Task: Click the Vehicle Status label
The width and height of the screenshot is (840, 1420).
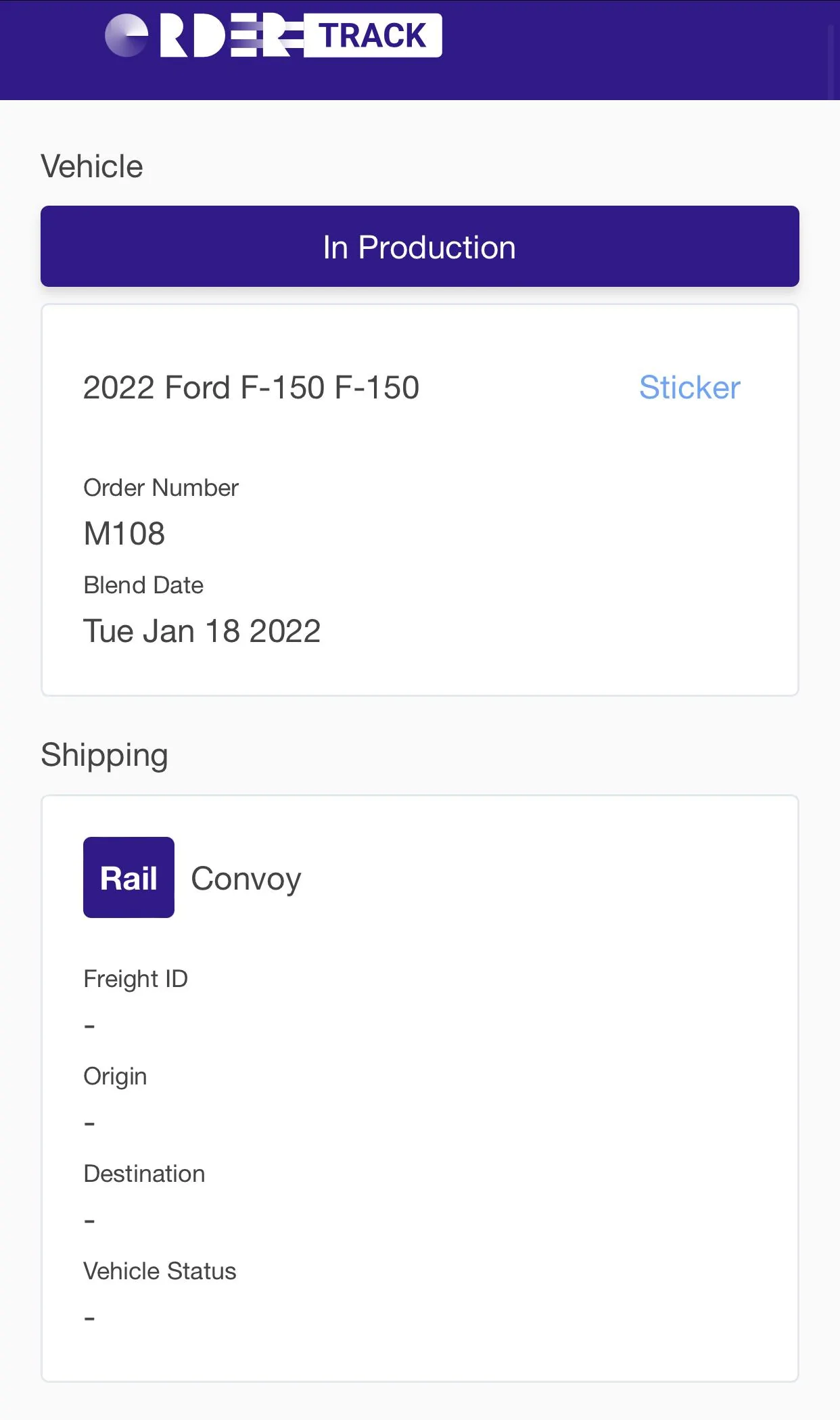Action: pyautogui.click(x=160, y=1271)
